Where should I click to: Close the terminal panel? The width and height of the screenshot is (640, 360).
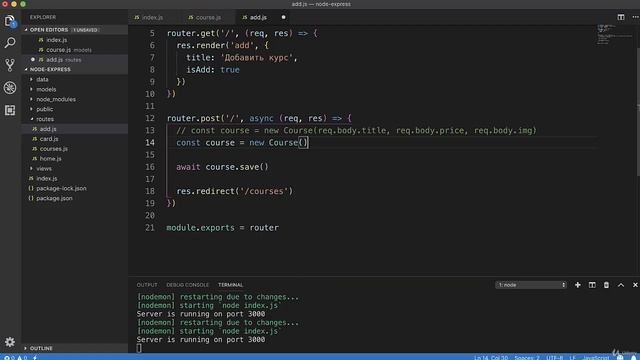tap(635, 285)
